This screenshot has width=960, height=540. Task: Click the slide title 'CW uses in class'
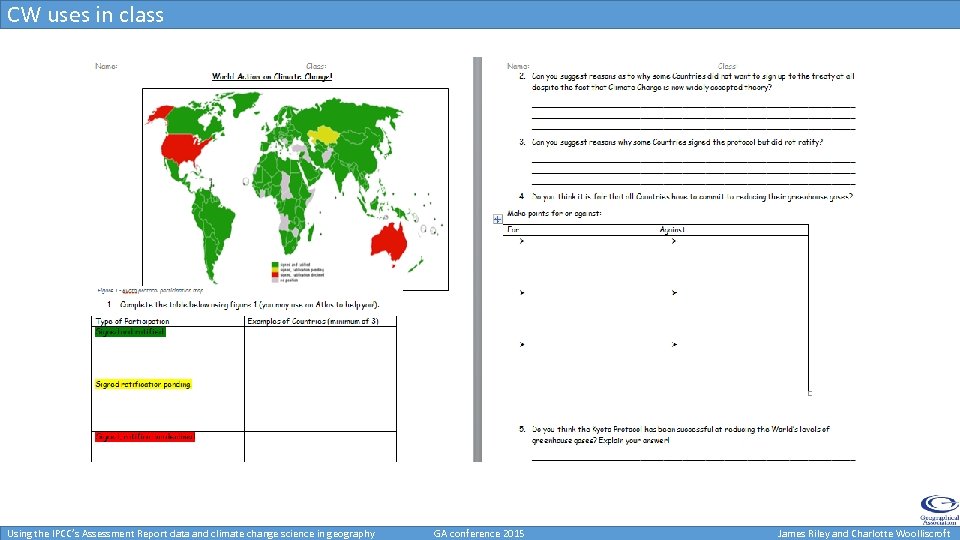click(85, 14)
